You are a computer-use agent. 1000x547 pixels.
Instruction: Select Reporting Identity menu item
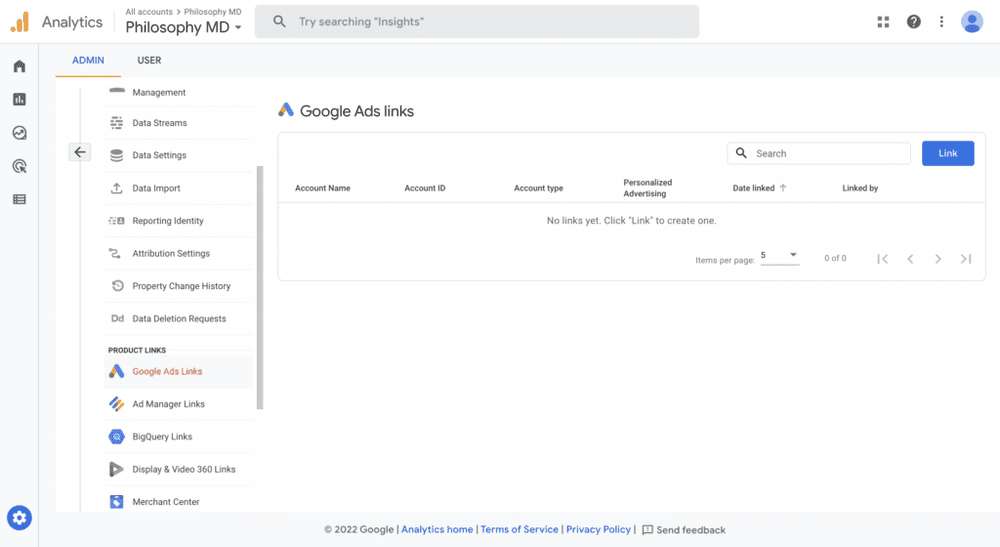coord(179,221)
